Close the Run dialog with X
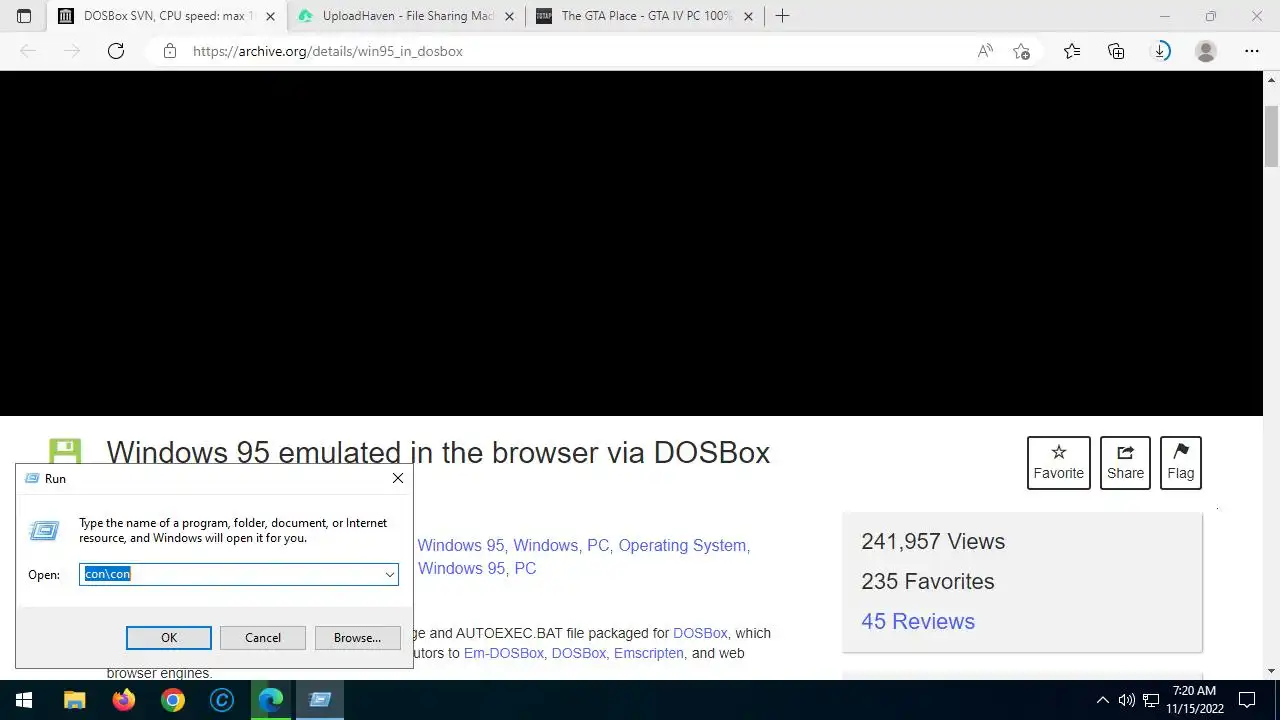The image size is (1280, 720). 398,478
